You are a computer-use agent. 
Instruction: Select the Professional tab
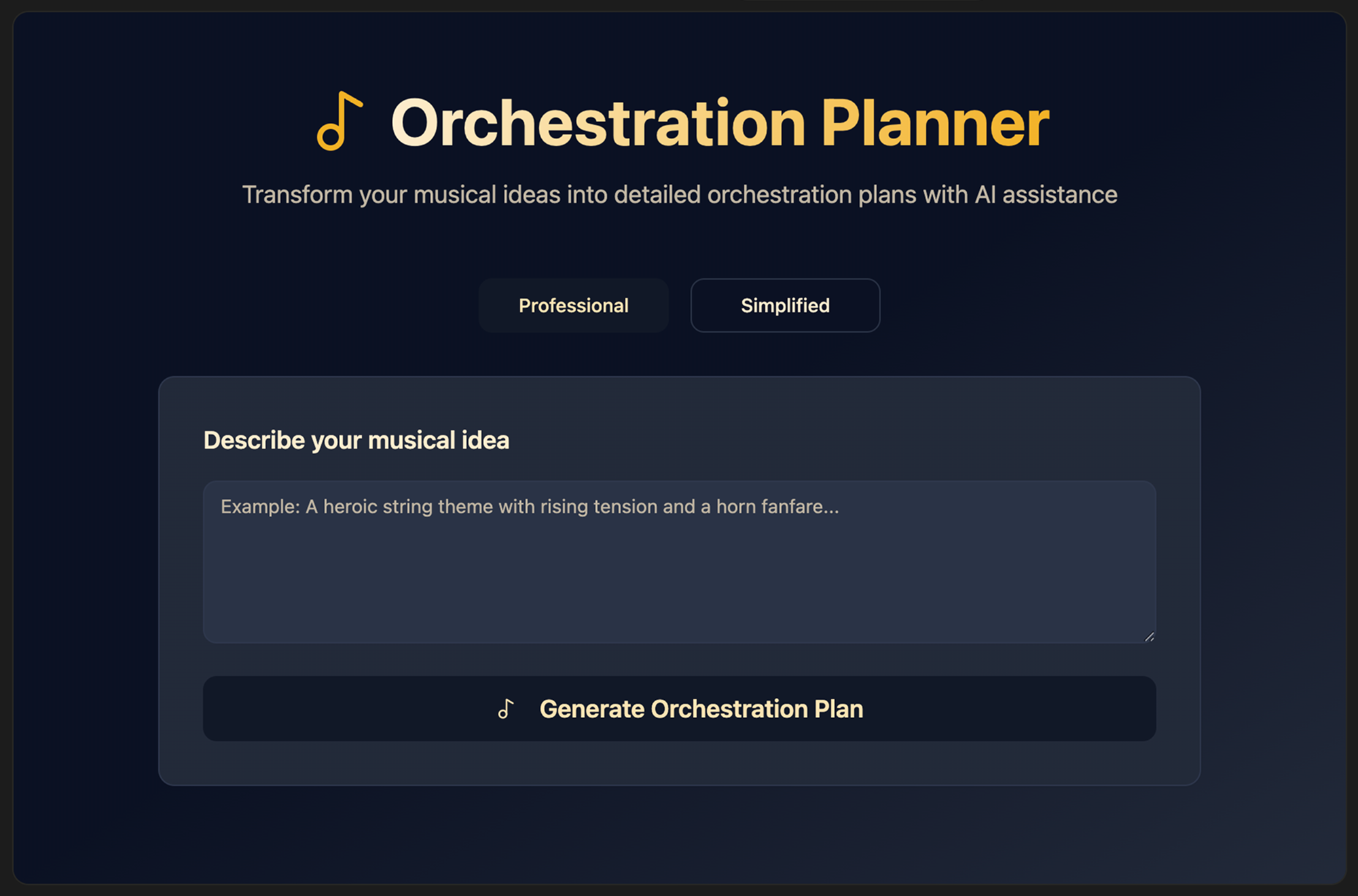573,305
